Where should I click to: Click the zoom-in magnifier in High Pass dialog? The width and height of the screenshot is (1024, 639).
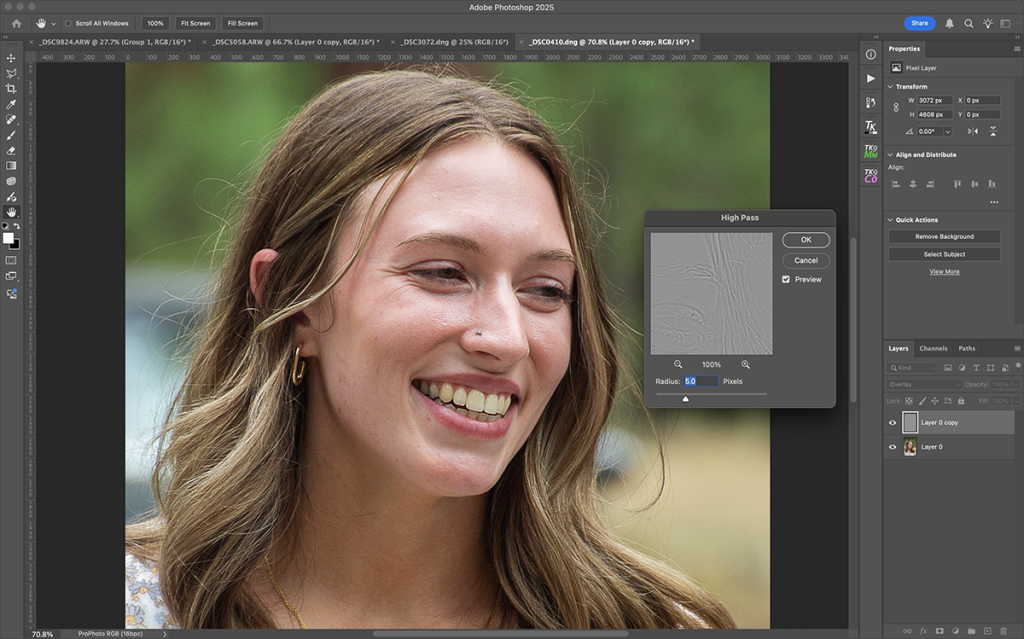[745, 364]
